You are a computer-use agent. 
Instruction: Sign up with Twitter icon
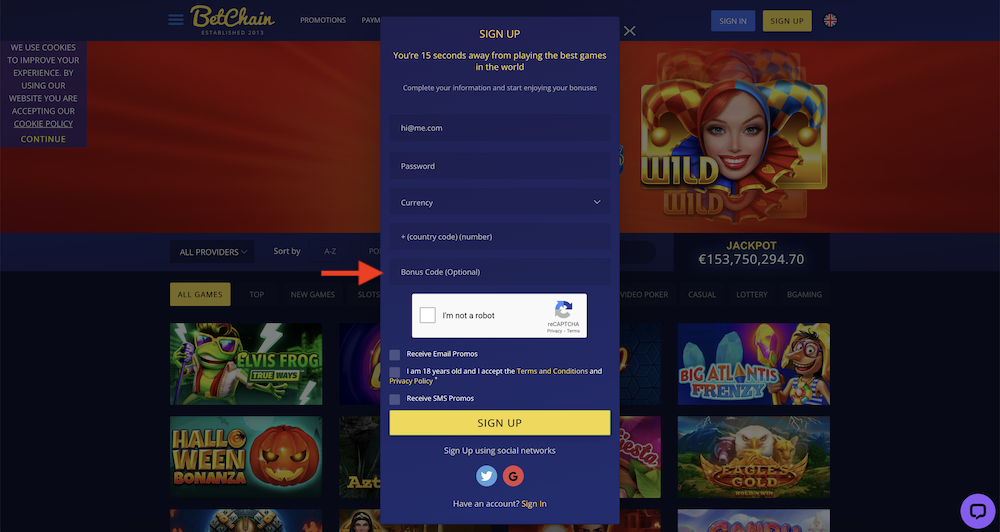[487, 476]
